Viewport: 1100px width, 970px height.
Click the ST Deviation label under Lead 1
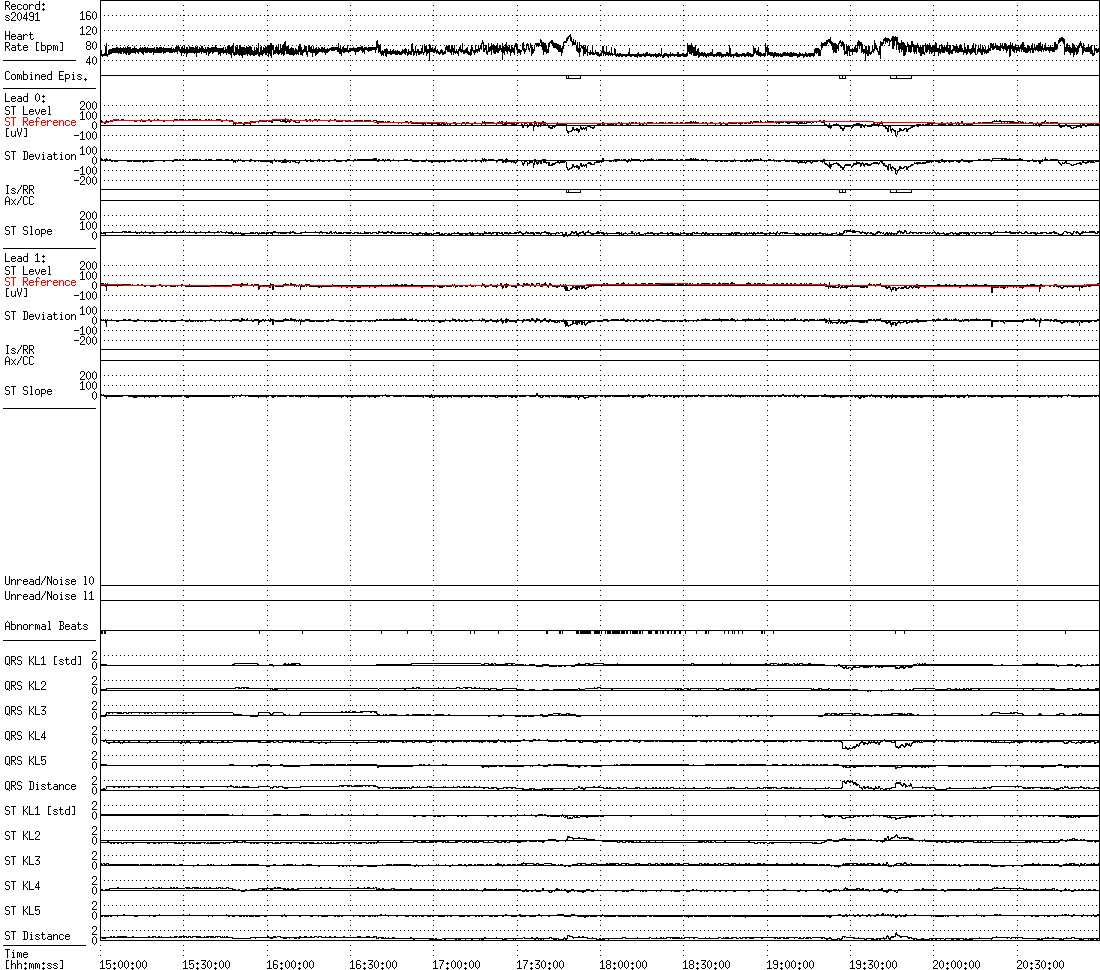(40, 316)
